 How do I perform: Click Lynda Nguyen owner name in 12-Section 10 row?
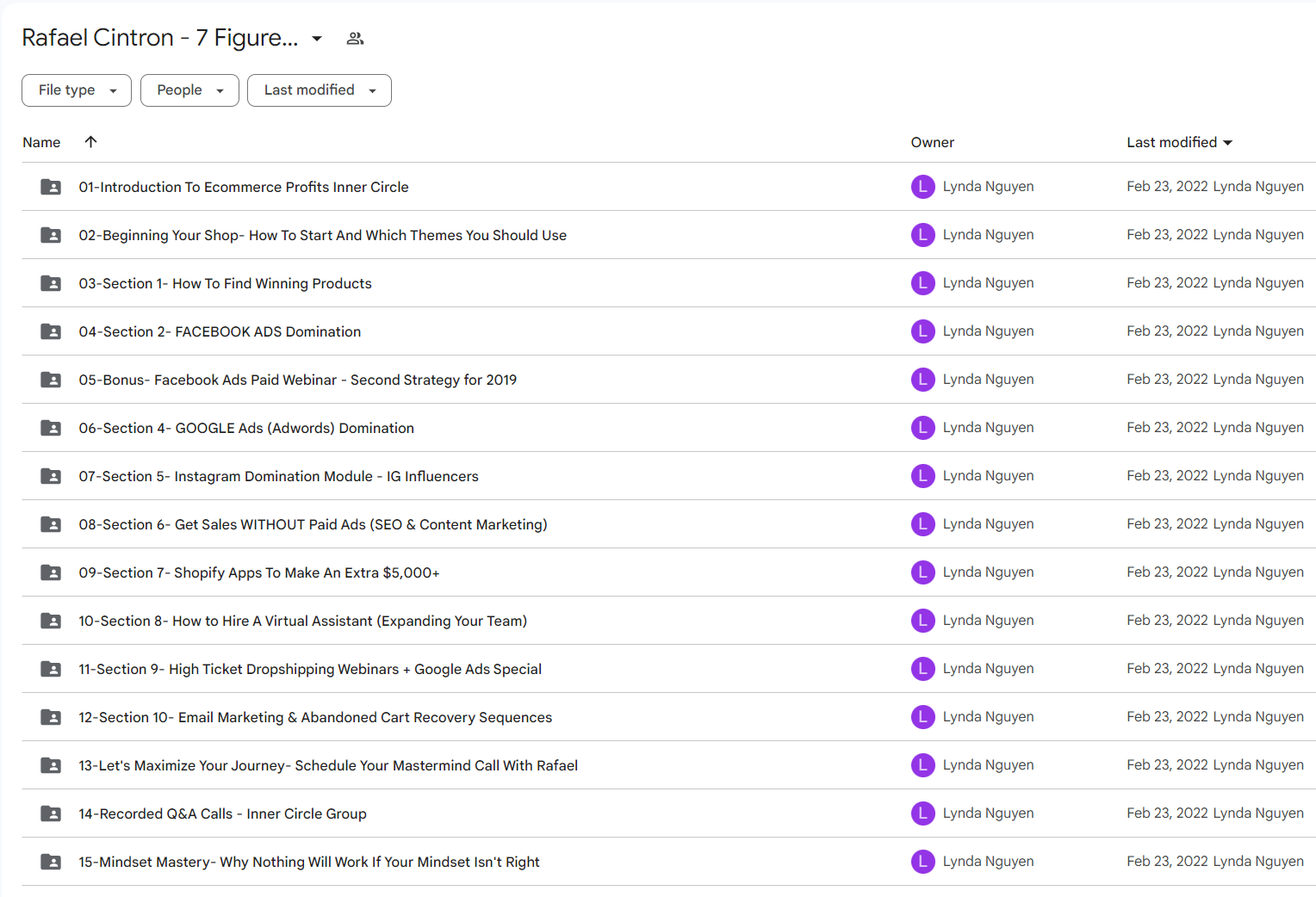988,717
